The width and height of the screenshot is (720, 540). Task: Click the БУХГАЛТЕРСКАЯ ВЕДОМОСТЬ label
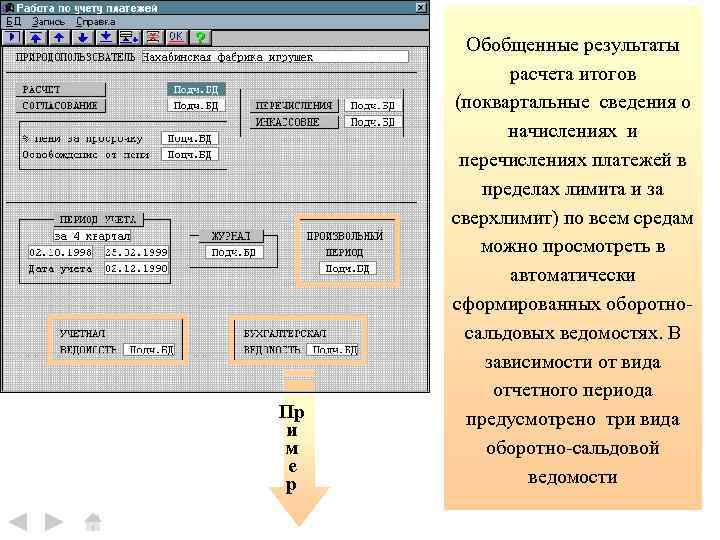[x=285, y=342]
